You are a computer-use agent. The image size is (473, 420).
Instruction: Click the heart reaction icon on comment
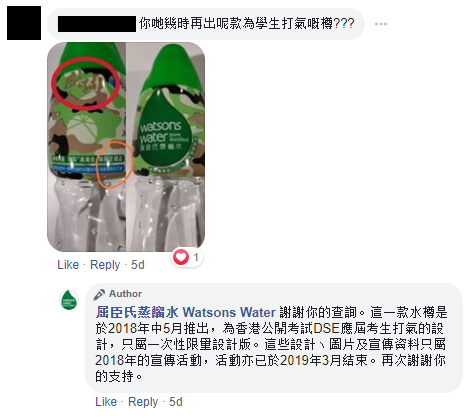pyautogui.click(x=181, y=257)
